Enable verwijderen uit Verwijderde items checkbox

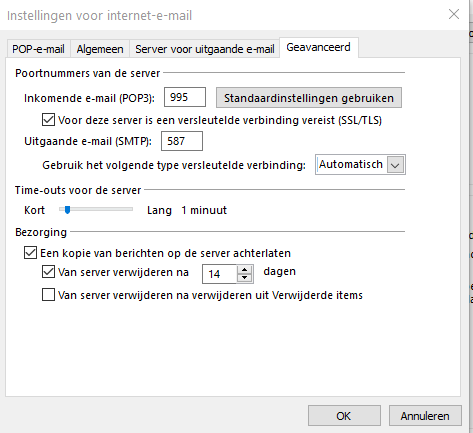tap(48, 295)
